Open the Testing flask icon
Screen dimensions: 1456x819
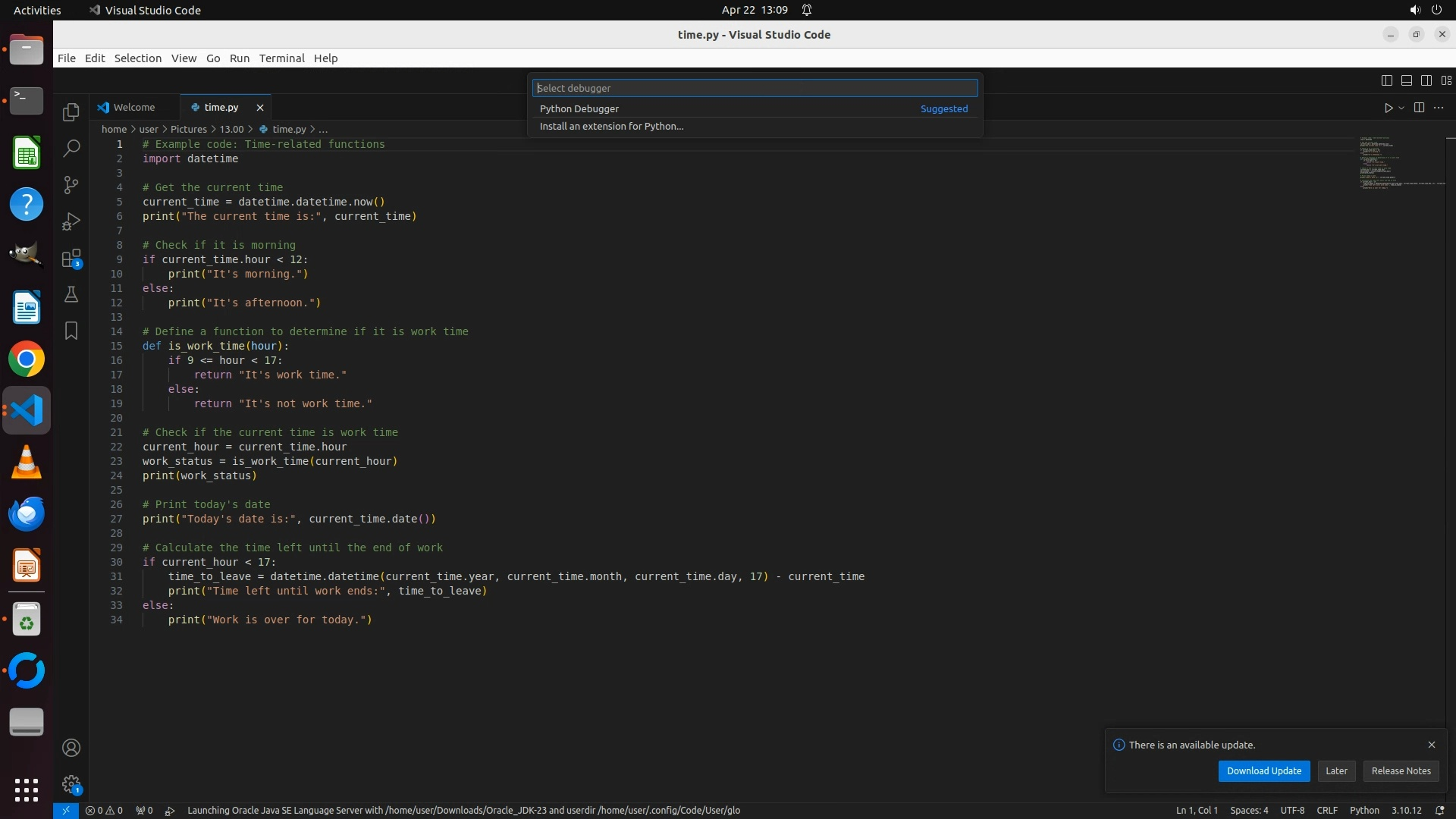71,294
